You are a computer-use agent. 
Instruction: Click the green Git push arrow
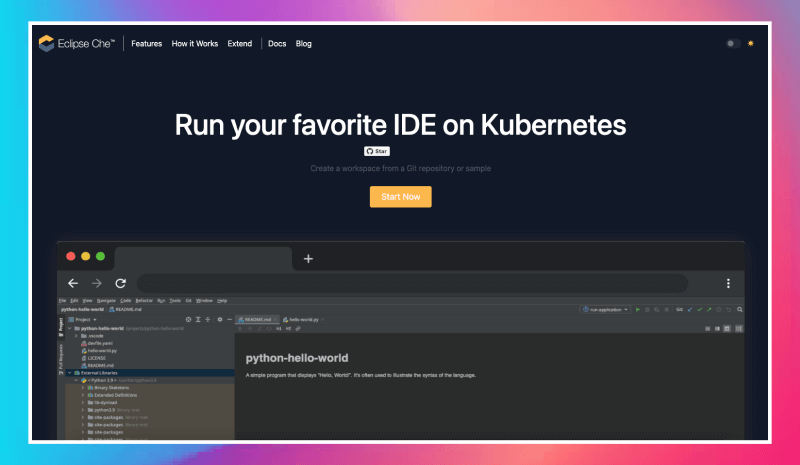[x=709, y=309]
